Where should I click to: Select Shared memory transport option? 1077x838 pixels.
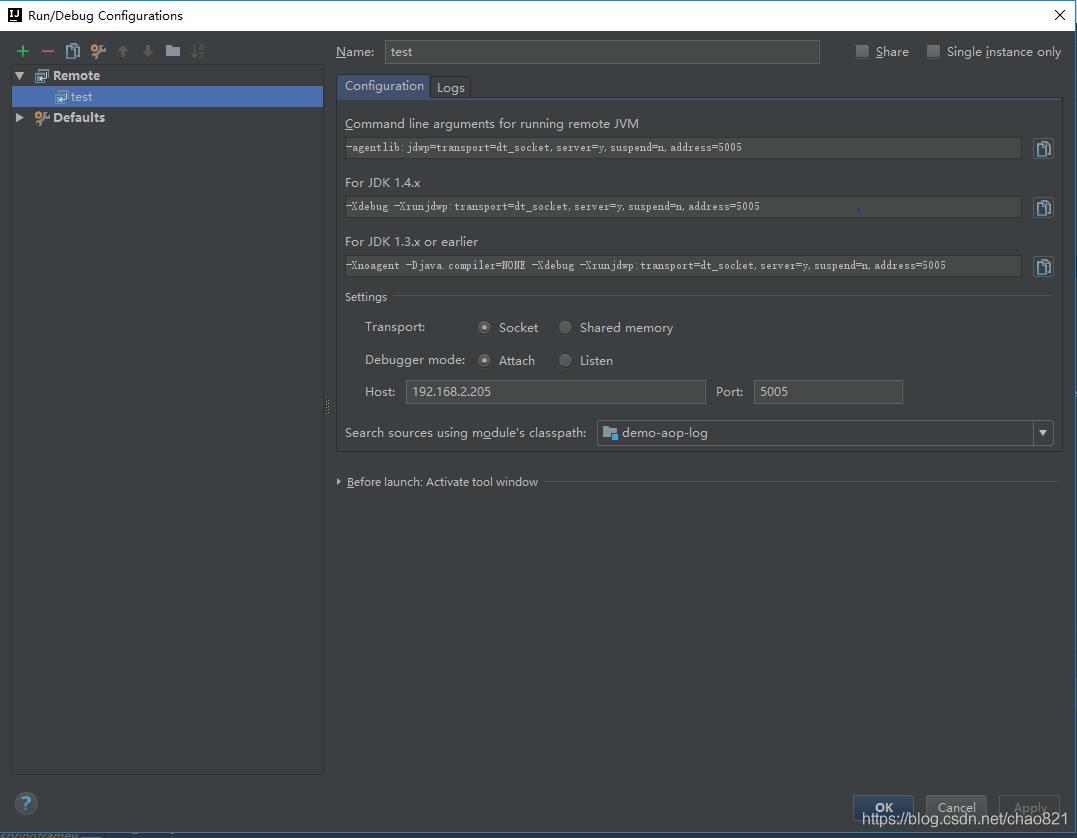click(x=566, y=328)
